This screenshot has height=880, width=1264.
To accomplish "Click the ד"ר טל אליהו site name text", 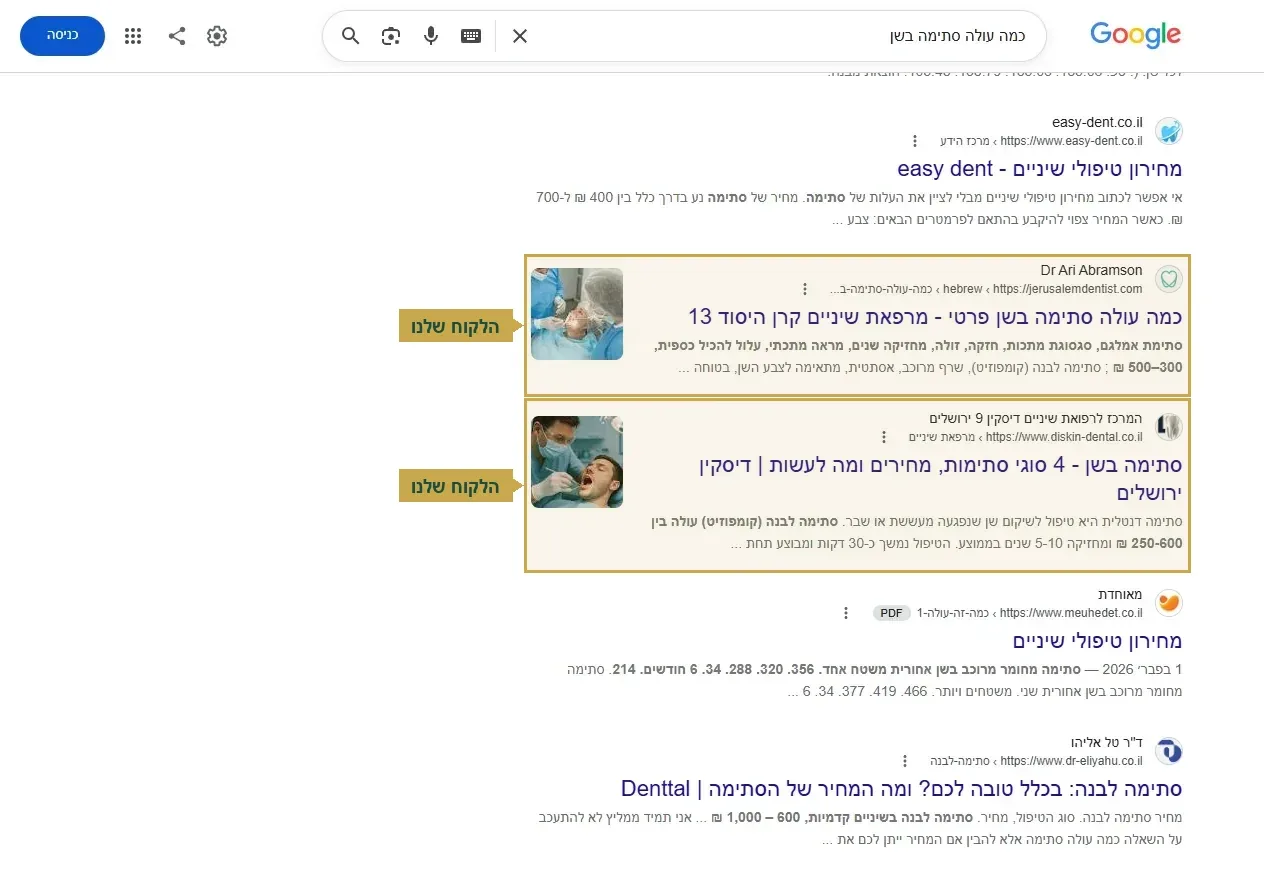I will tap(1106, 742).
